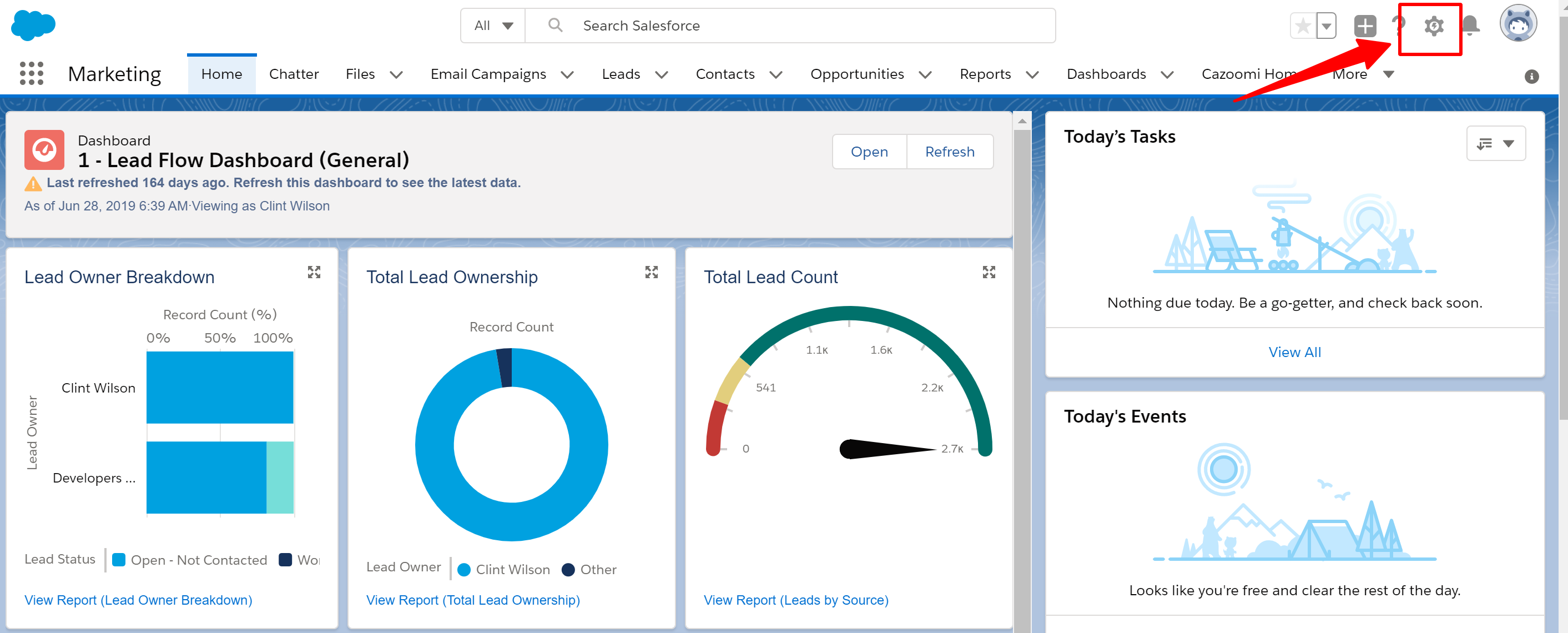Viewport: 1568px width, 633px height.
Task: Click the Salesforce cloud logo
Action: pos(33,26)
